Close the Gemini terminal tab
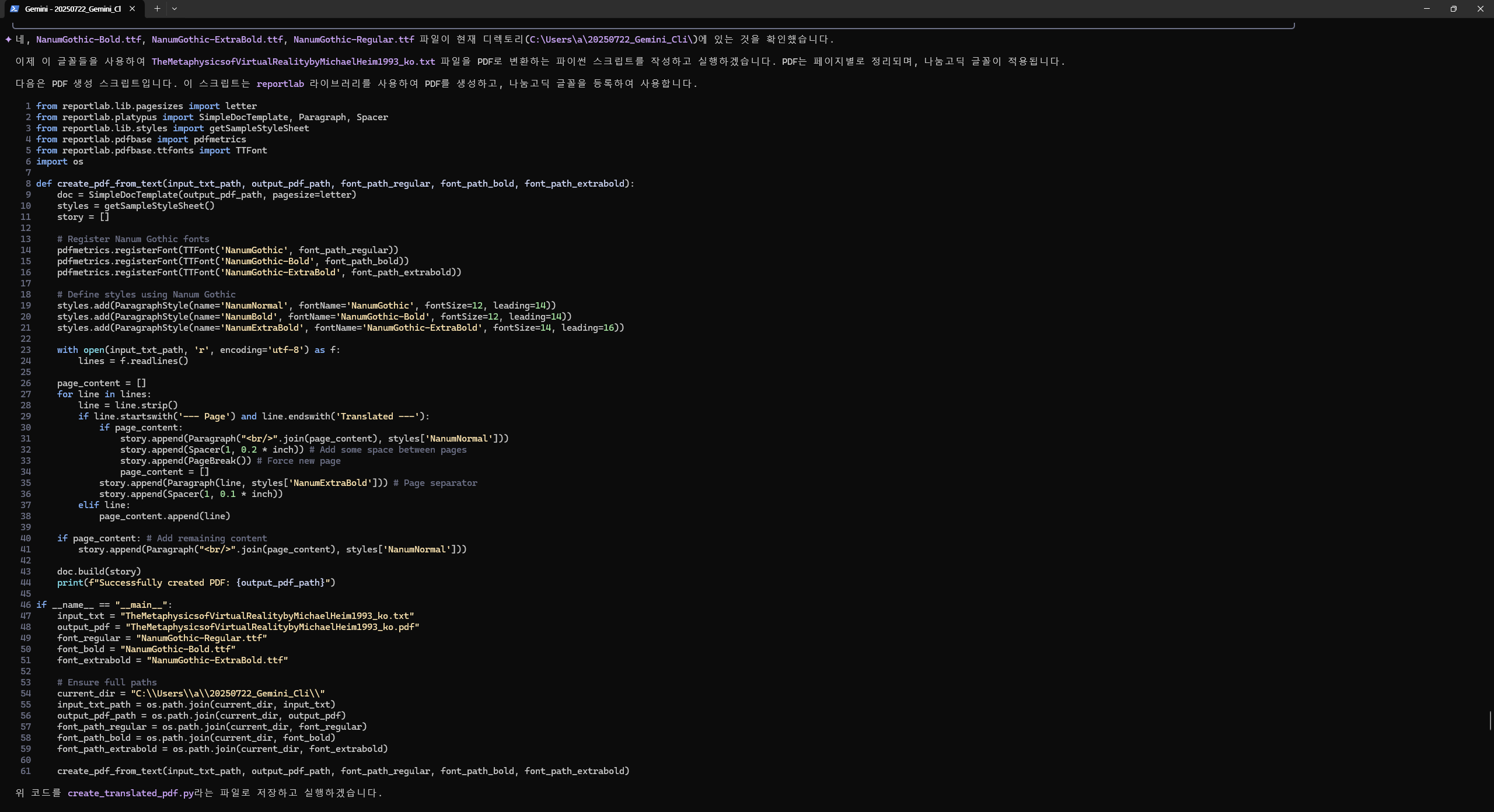The height and width of the screenshot is (812, 1494). pos(132,9)
